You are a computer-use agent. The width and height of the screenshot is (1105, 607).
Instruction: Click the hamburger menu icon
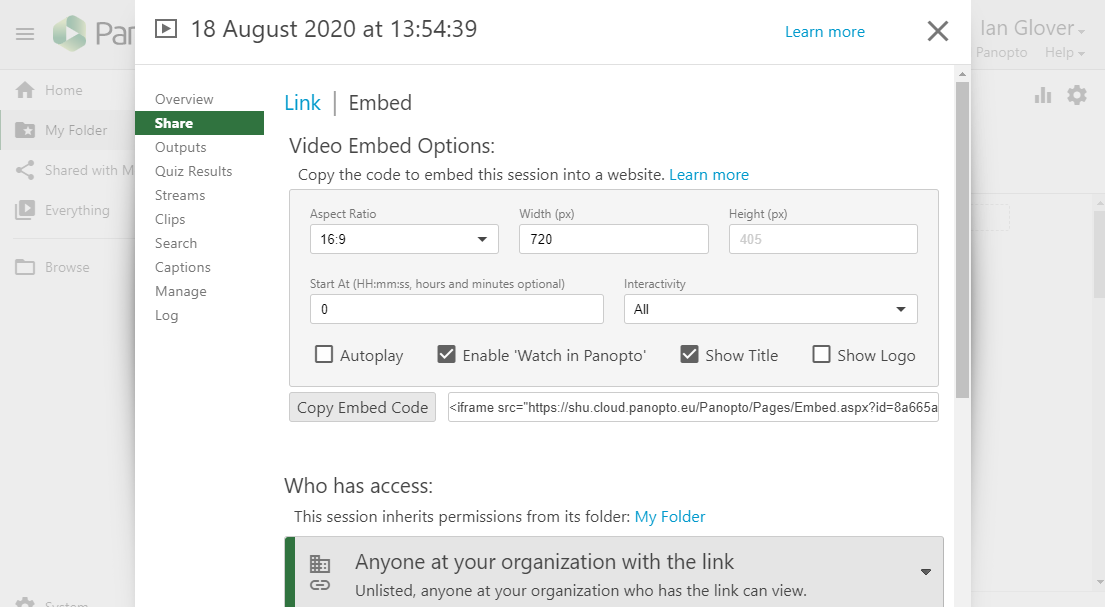[25, 34]
